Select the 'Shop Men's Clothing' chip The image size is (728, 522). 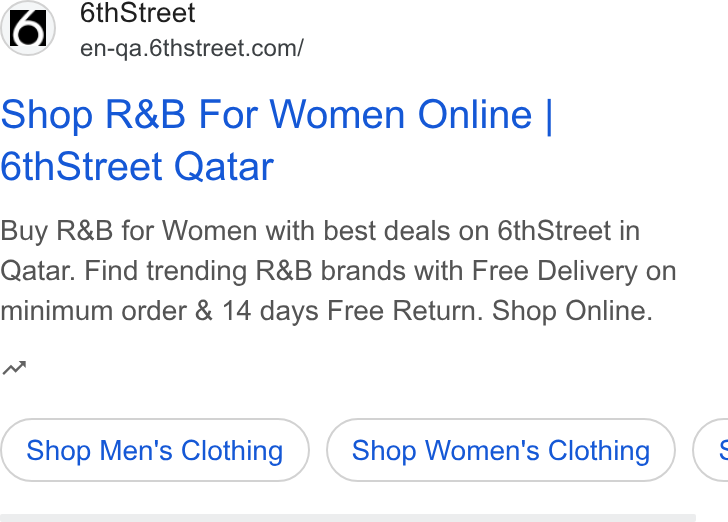coord(155,450)
